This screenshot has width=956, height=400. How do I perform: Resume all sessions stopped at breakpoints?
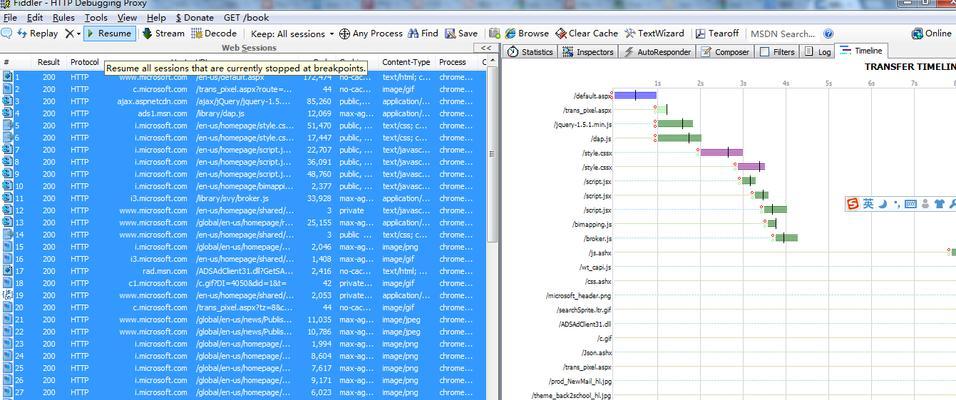[x=109, y=34]
